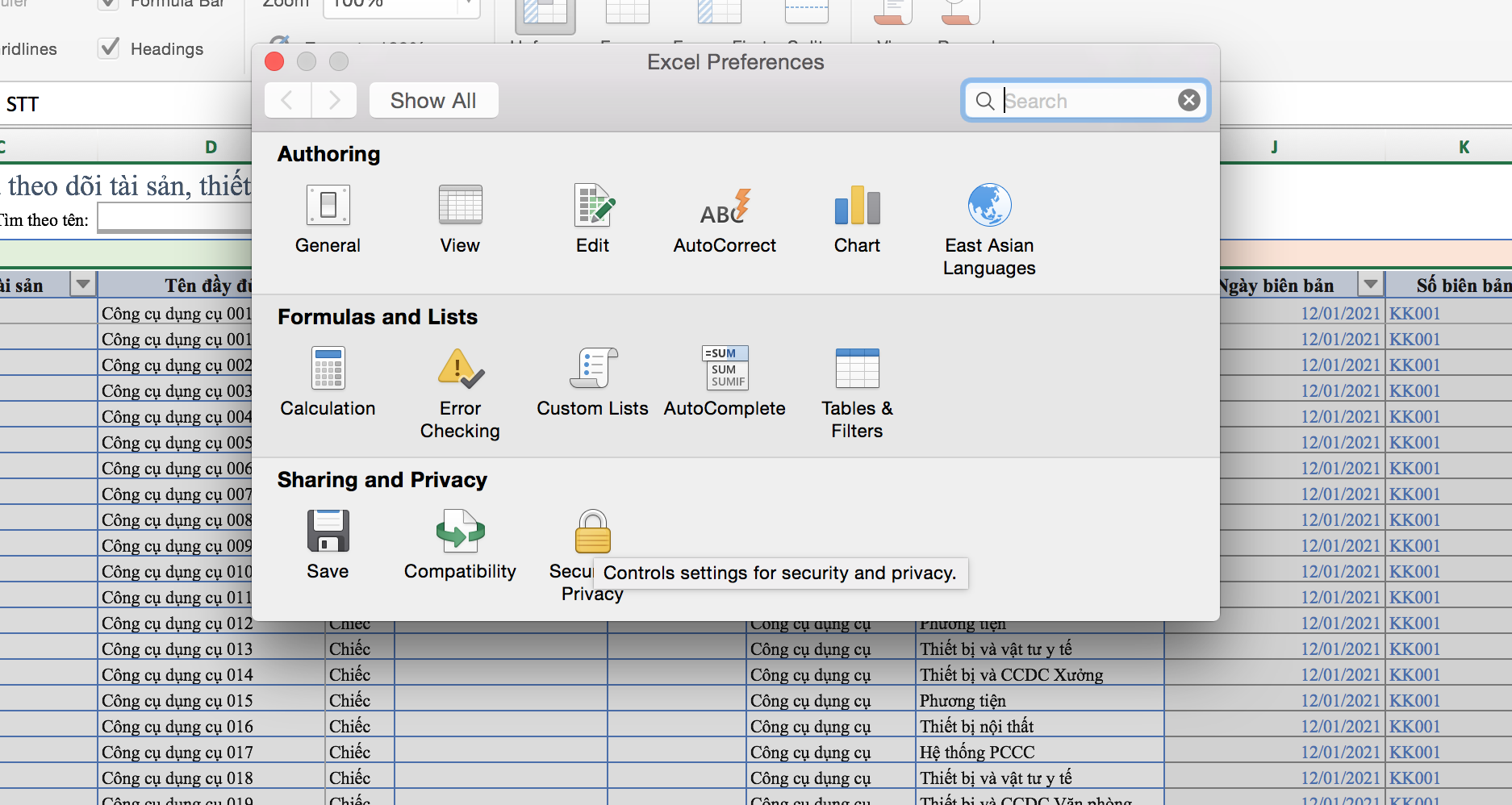Go forward in Excel Preferences
The width and height of the screenshot is (1512, 805).
[334, 100]
